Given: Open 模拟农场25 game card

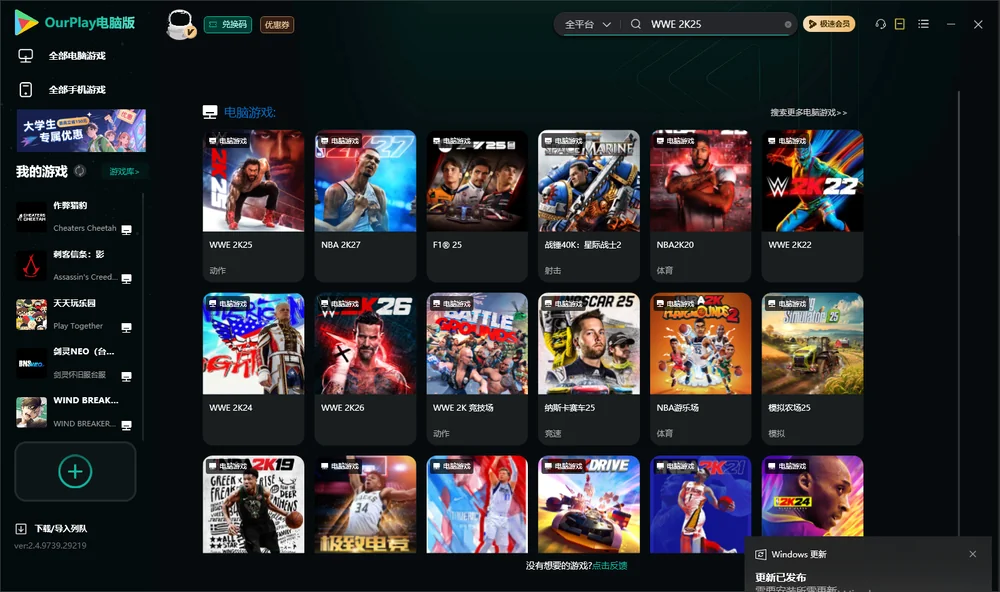Looking at the screenshot, I should pos(812,369).
